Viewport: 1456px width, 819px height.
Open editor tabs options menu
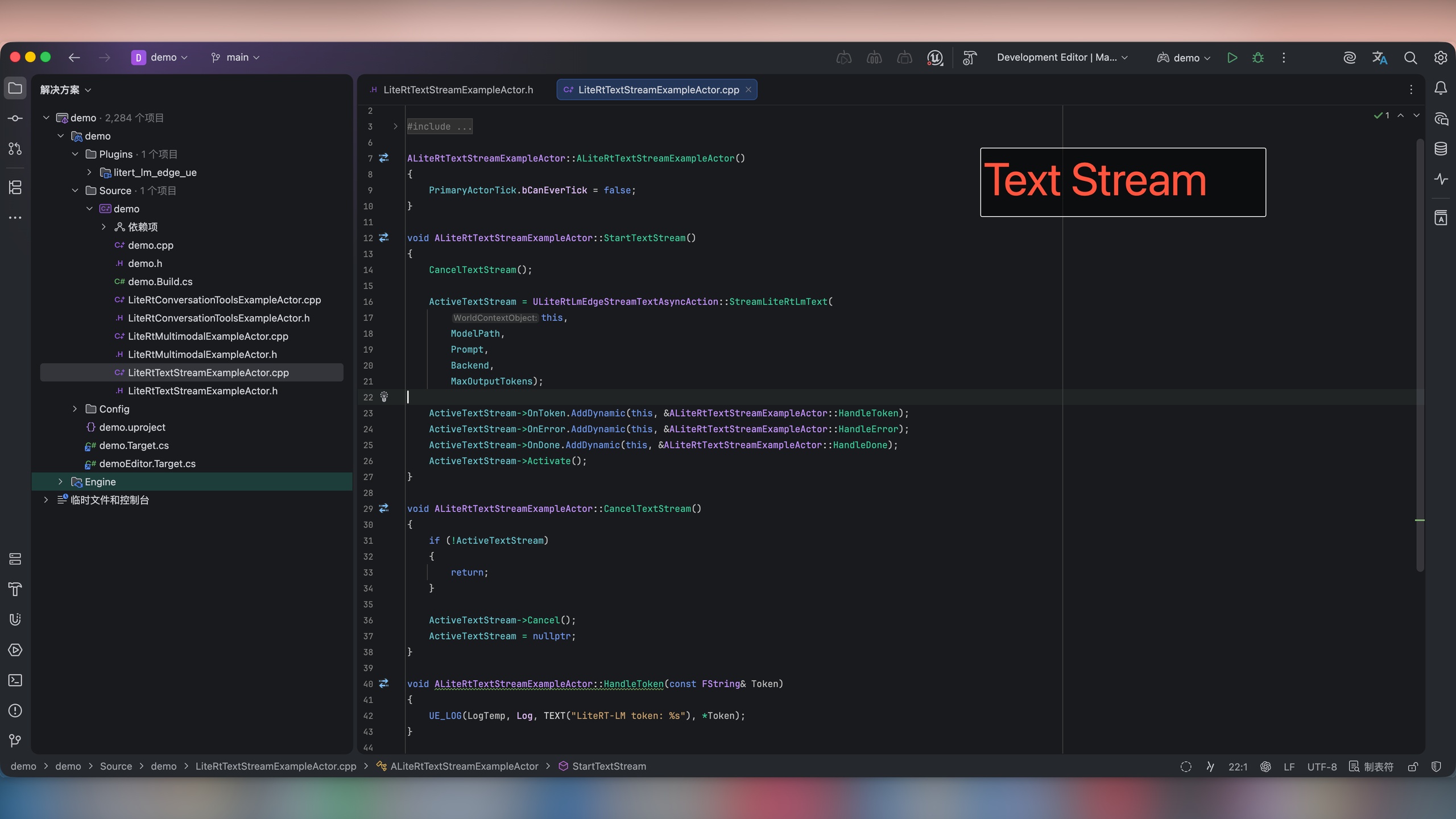pyautogui.click(x=1411, y=90)
